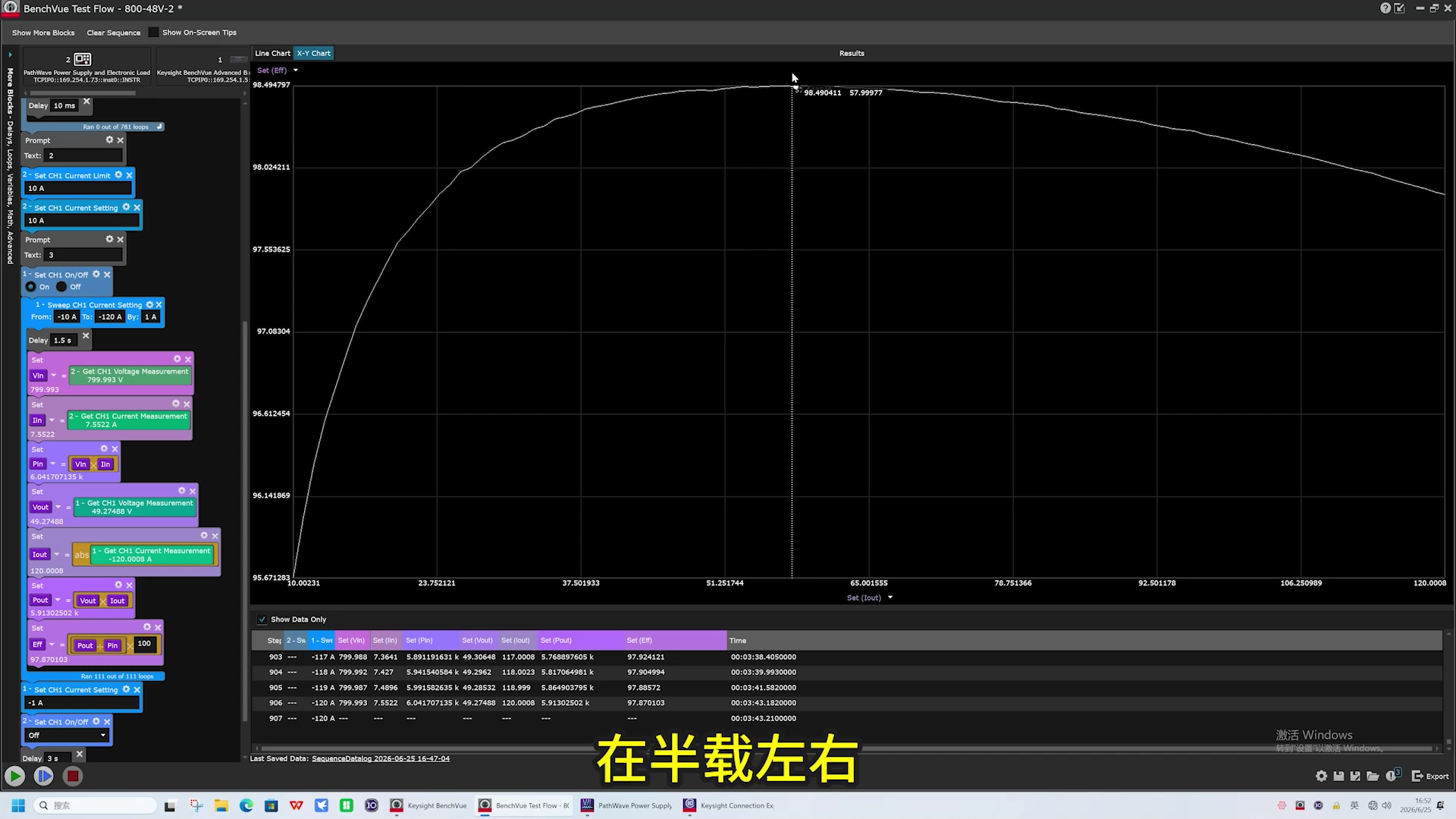
Task: Click the feedback icon next to help
Action: coord(1399,8)
